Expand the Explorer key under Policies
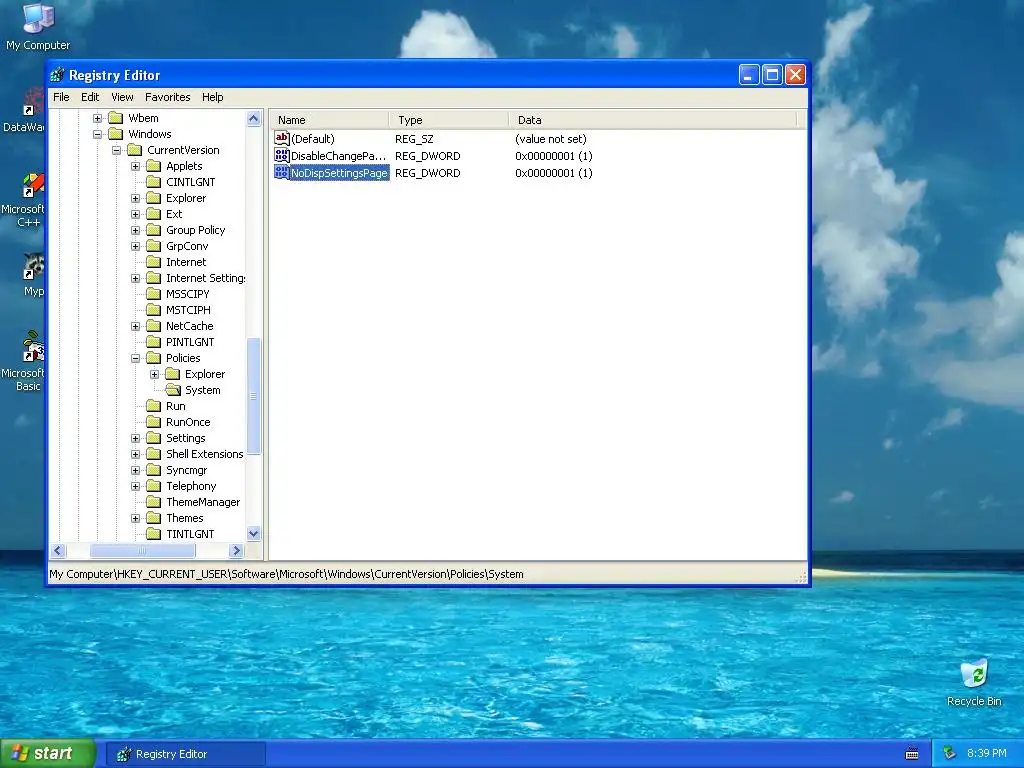This screenshot has height=768, width=1024. click(154, 374)
